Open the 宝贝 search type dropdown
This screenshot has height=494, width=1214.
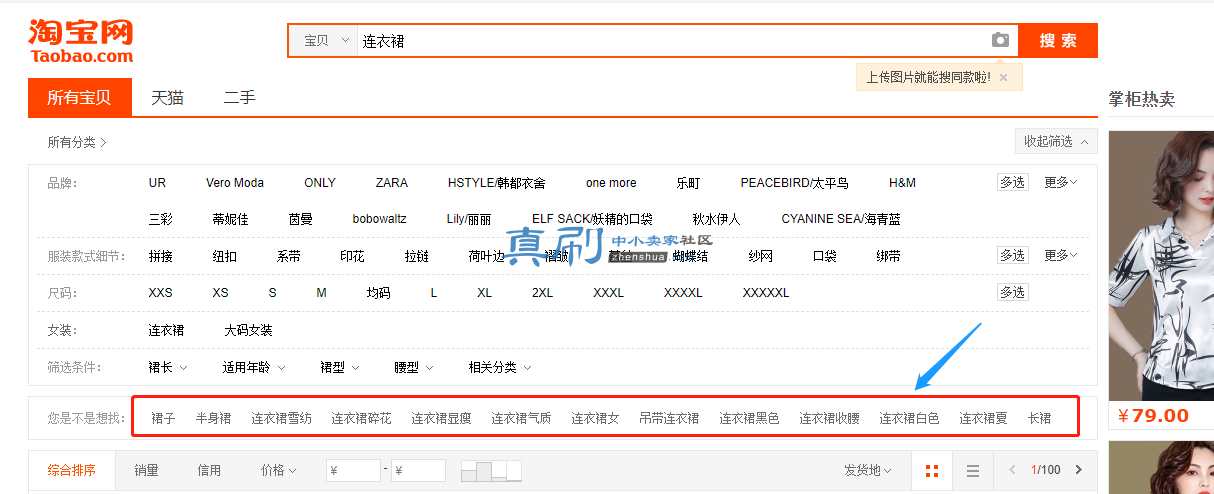[326, 41]
